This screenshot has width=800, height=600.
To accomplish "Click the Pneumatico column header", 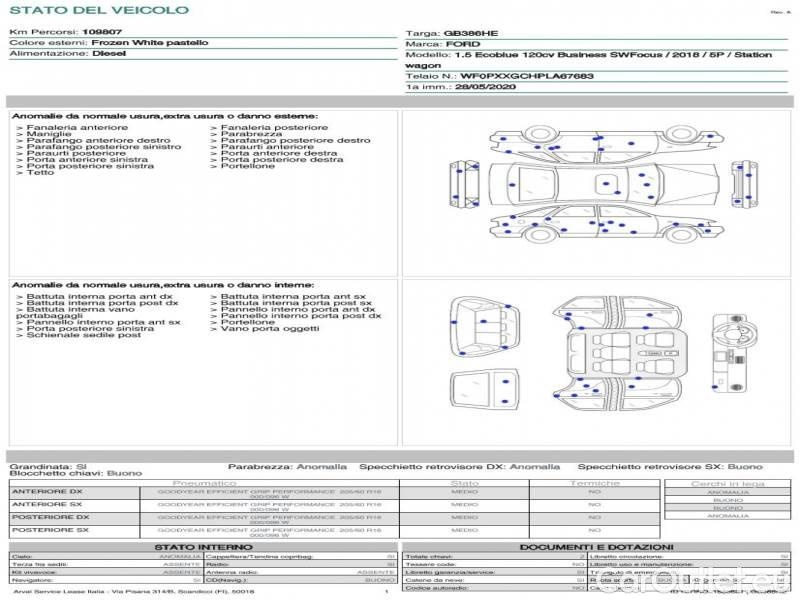I will (x=205, y=483).
